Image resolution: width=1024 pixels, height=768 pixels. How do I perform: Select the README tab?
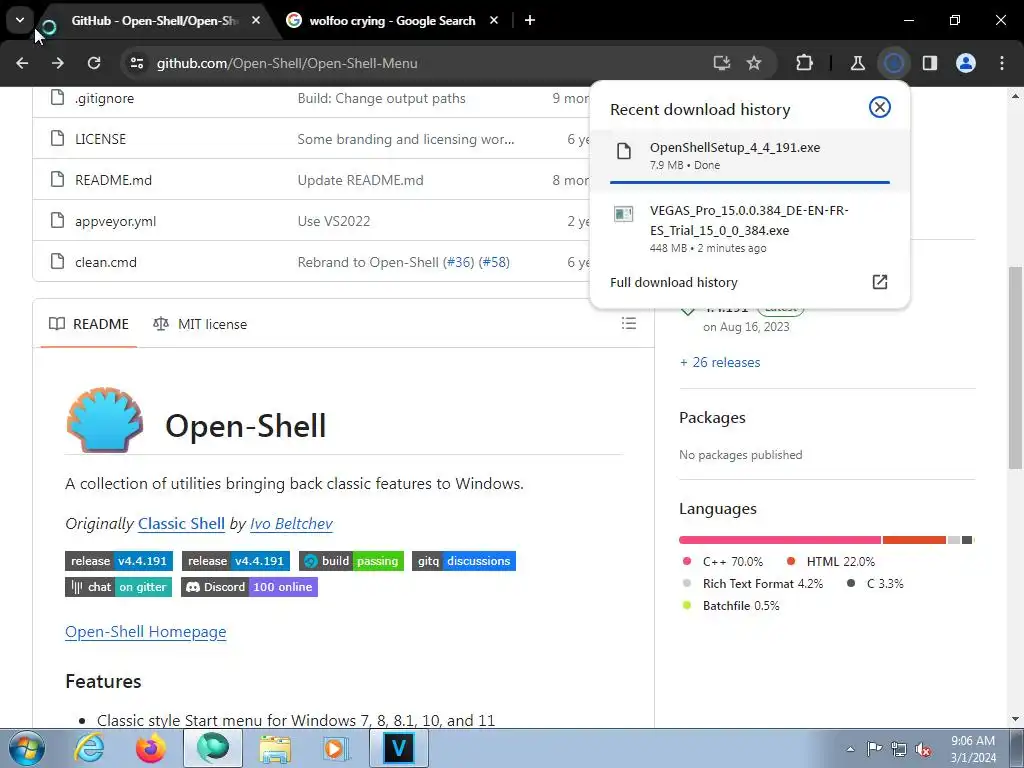pos(89,324)
